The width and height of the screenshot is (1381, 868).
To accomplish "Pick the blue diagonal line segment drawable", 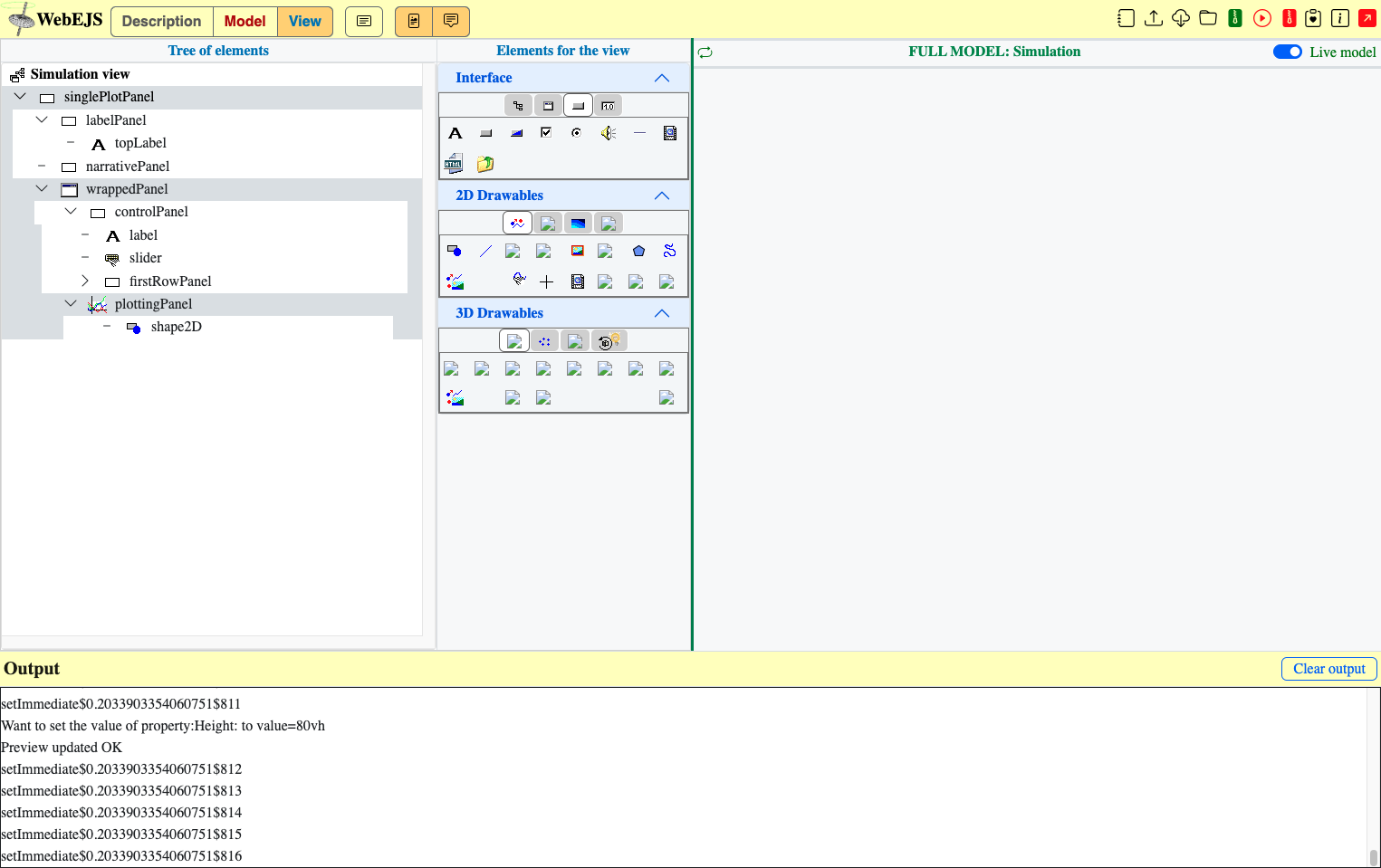I will pyautogui.click(x=486, y=251).
